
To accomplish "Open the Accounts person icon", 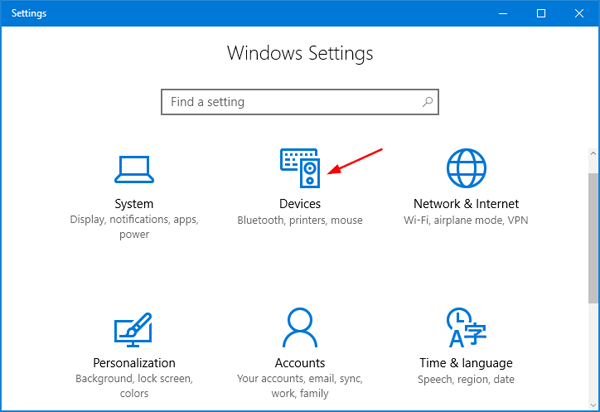I will point(300,327).
